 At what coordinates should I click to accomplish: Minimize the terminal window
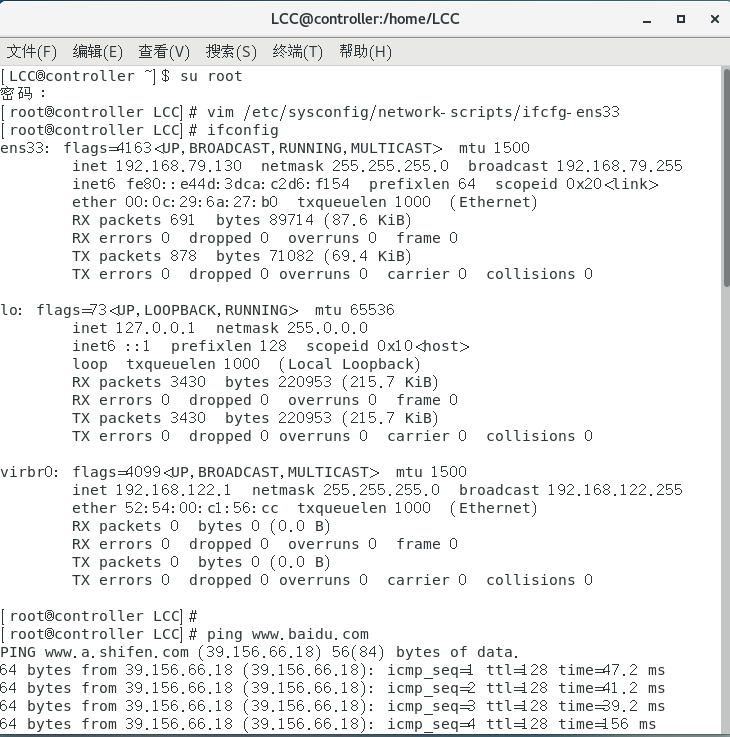[x=647, y=19]
